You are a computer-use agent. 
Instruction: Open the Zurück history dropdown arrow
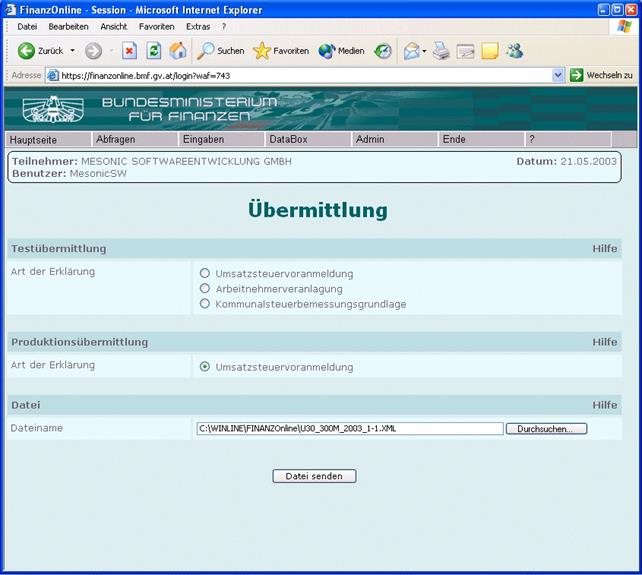(x=72, y=51)
